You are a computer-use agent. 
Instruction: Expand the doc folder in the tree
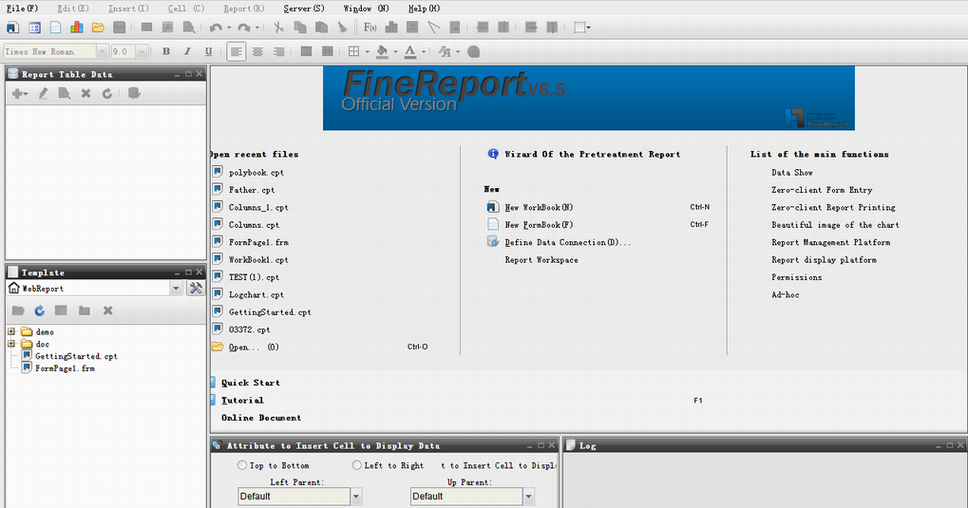pyautogui.click(x=11, y=344)
